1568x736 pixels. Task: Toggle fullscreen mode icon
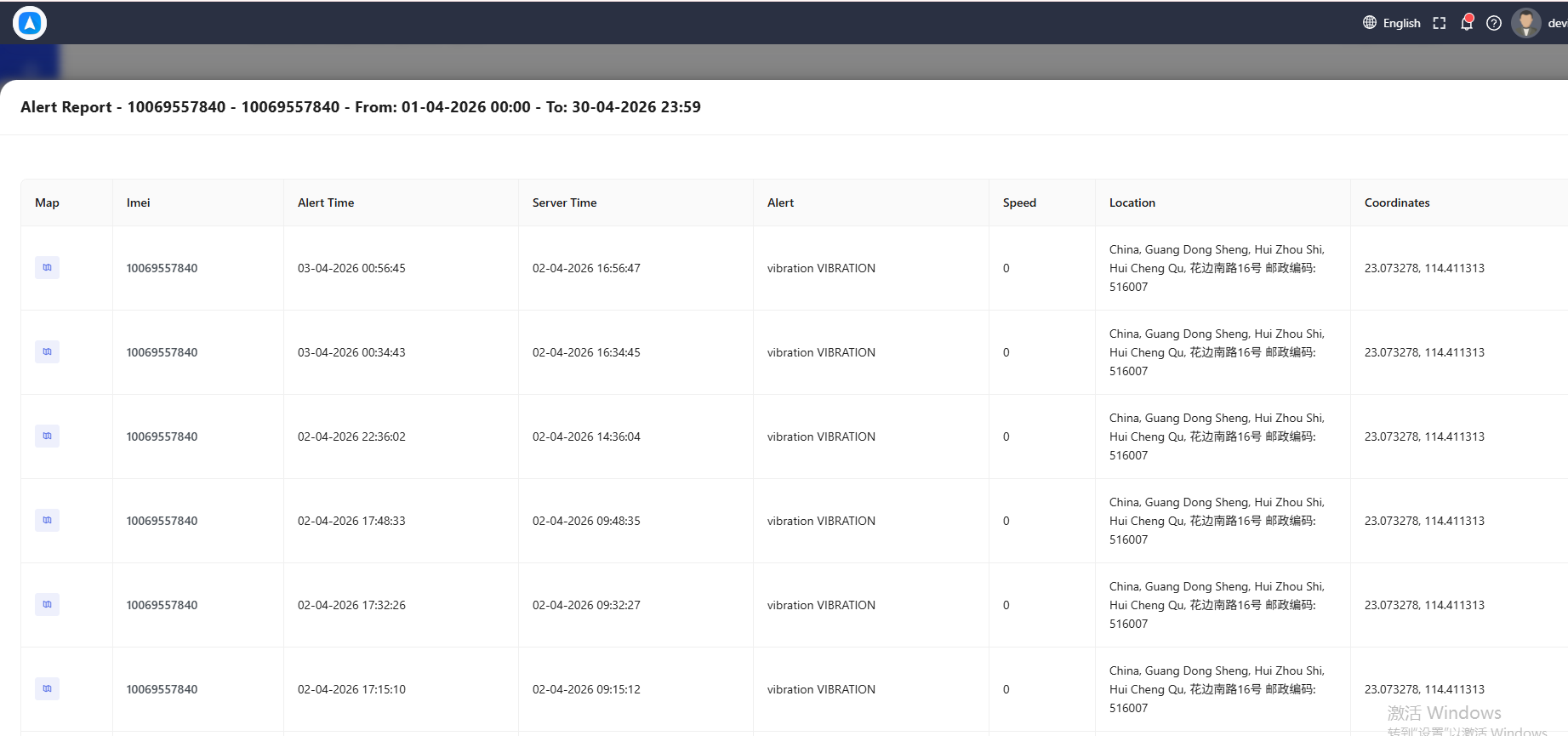pos(1440,23)
